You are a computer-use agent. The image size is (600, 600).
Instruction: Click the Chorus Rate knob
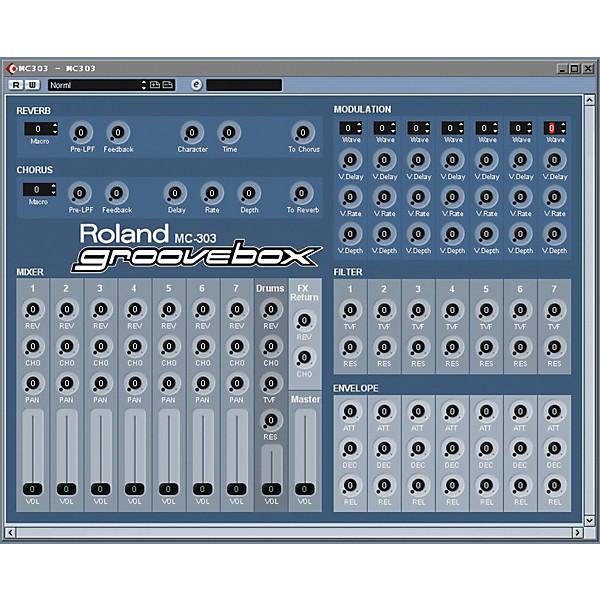click(x=212, y=193)
